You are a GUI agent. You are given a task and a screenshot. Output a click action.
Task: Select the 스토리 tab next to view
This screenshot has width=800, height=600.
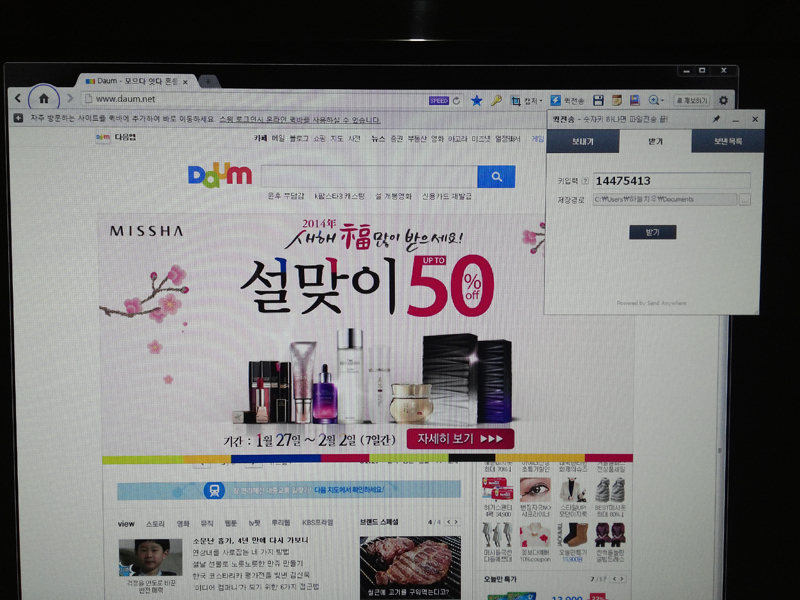coord(155,523)
